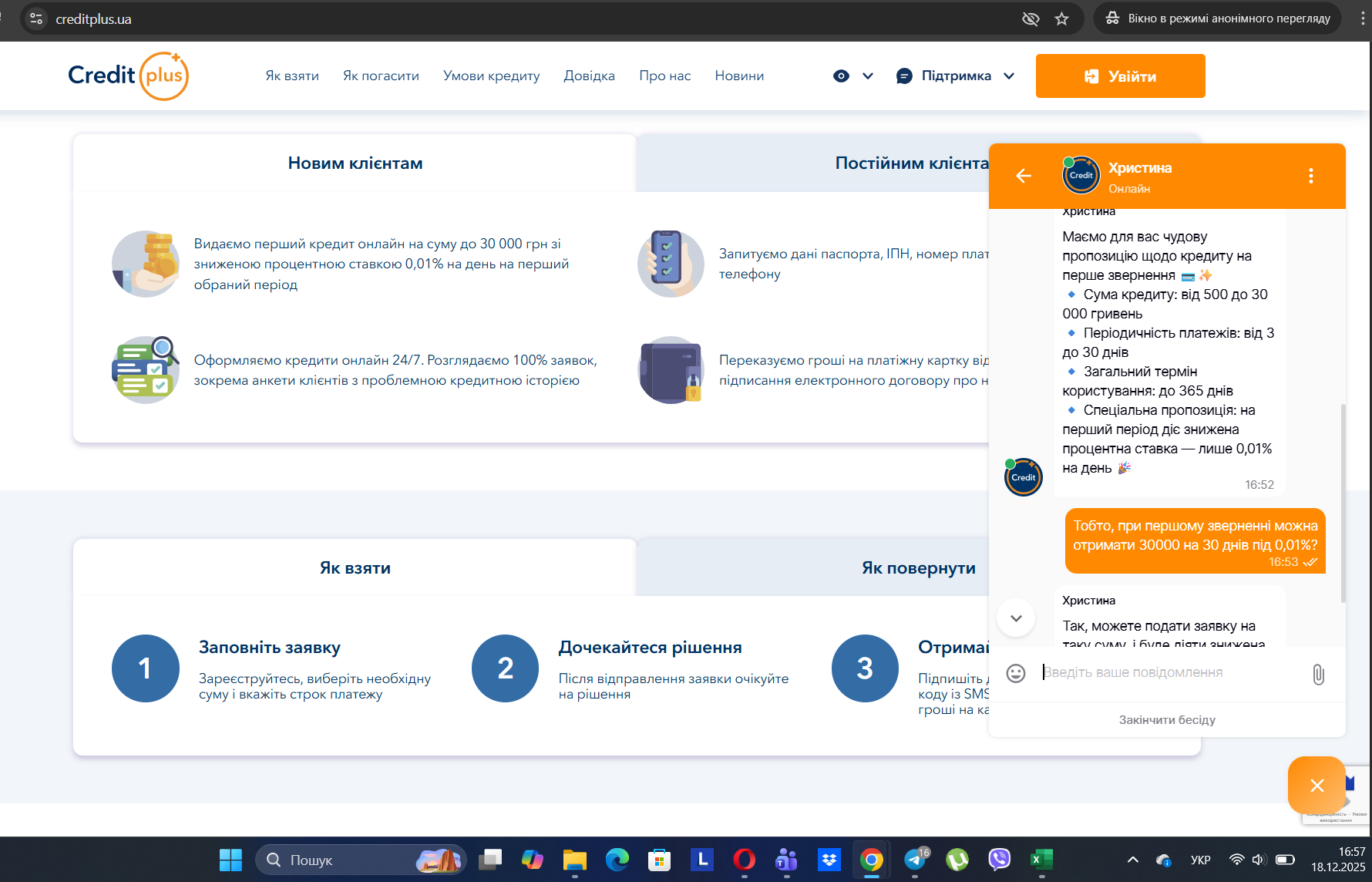The height and width of the screenshot is (882, 1372).
Task: Click the Підтримка chat bubble icon
Action: 904,76
